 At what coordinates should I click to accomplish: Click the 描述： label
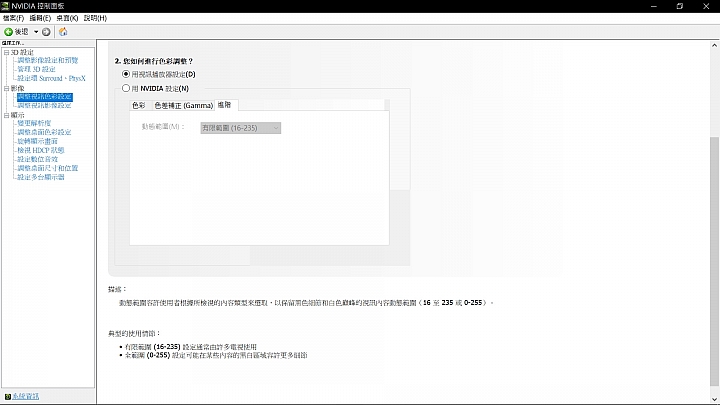[x=117, y=289]
